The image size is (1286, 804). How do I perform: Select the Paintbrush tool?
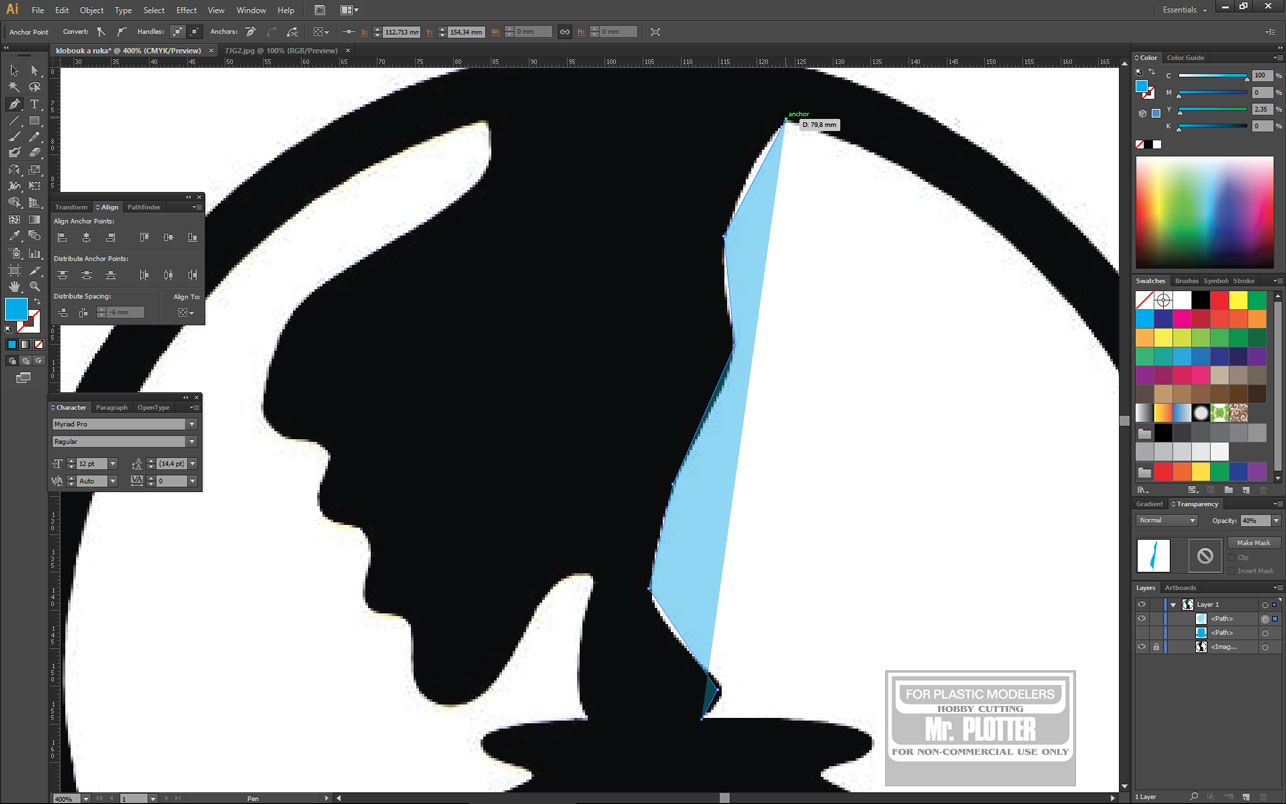pyautogui.click(x=14, y=137)
